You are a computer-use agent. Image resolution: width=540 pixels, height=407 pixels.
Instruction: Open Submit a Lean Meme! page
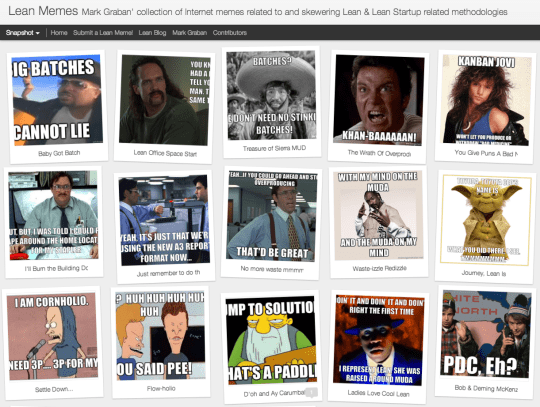click(103, 33)
